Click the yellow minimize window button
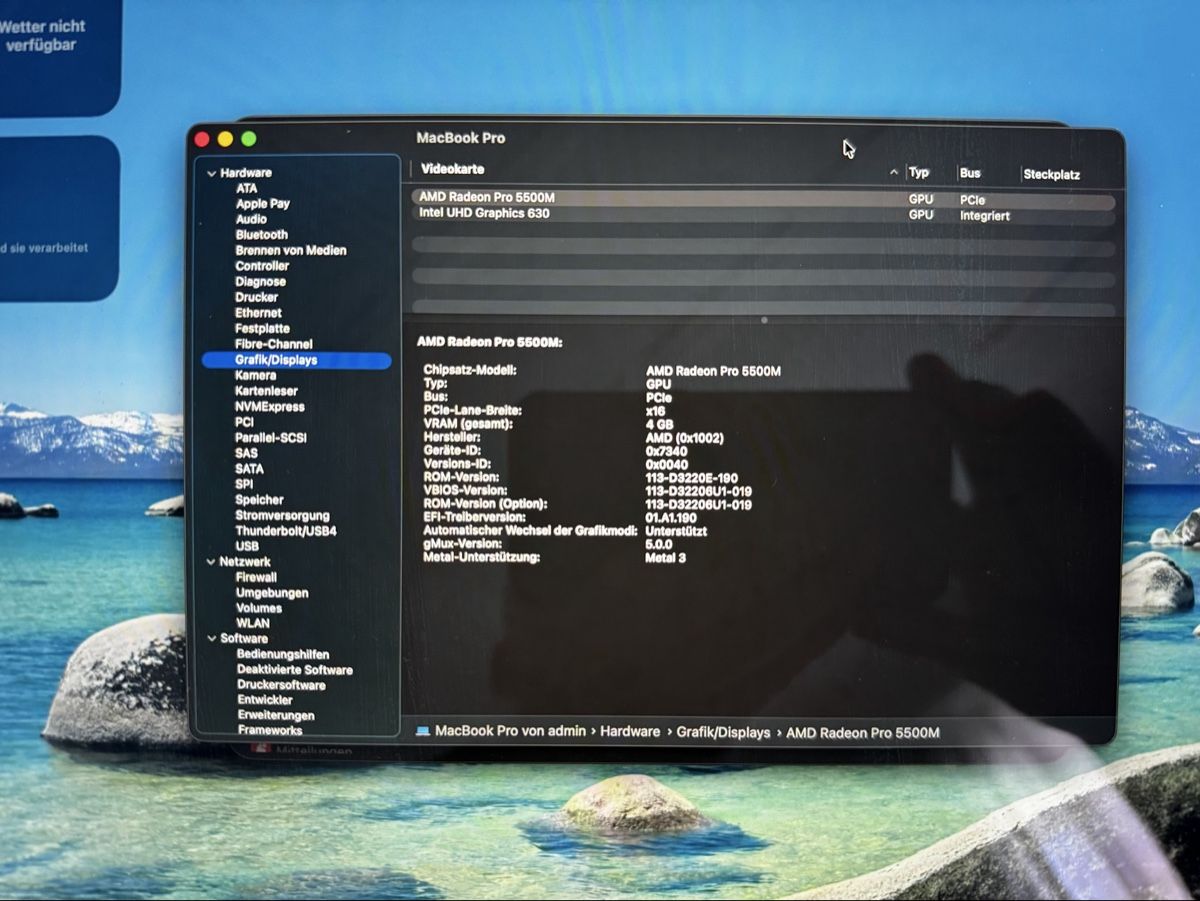The width and height of the screenshot is (1200, 901). click(225, 139)
